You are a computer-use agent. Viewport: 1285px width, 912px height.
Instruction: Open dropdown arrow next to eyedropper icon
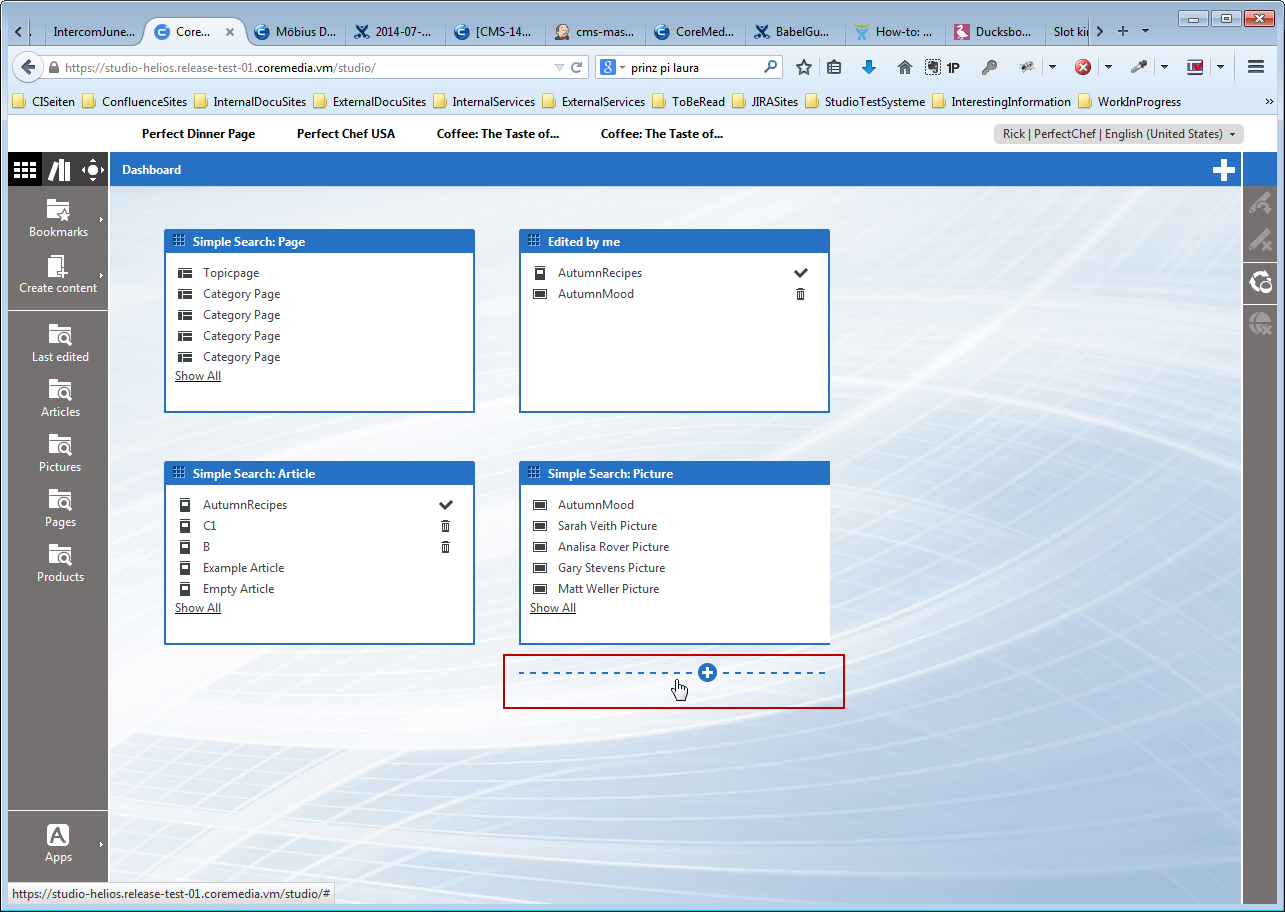pyautogui.click(x=1164, y=67)
